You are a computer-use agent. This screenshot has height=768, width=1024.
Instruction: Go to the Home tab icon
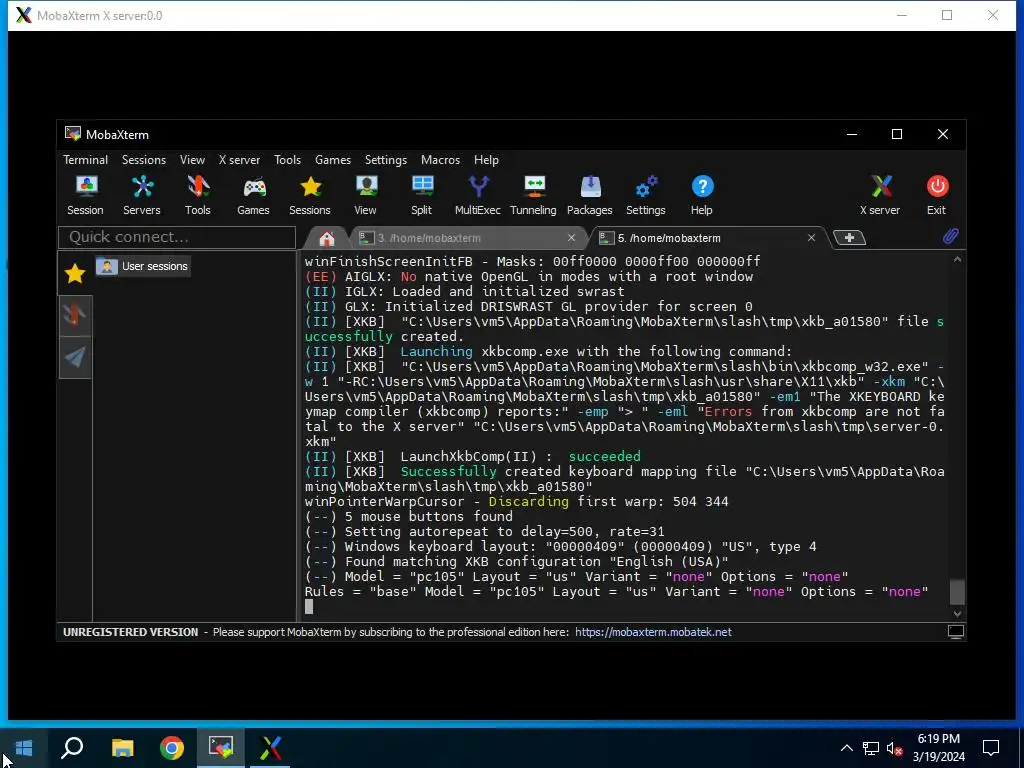tap(327, 238)
